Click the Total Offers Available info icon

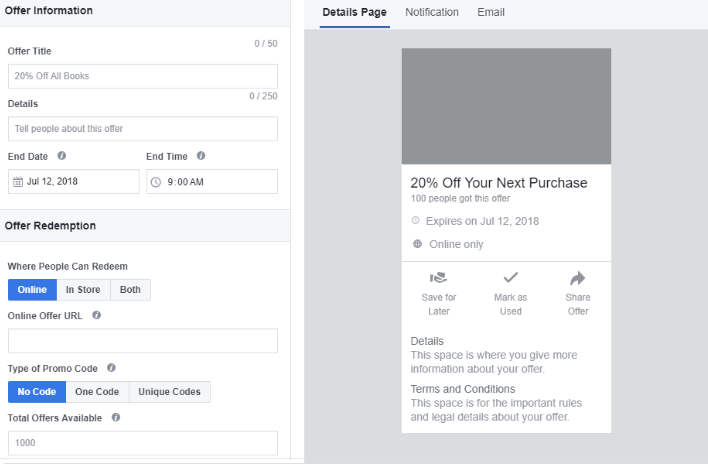point(116,417)
